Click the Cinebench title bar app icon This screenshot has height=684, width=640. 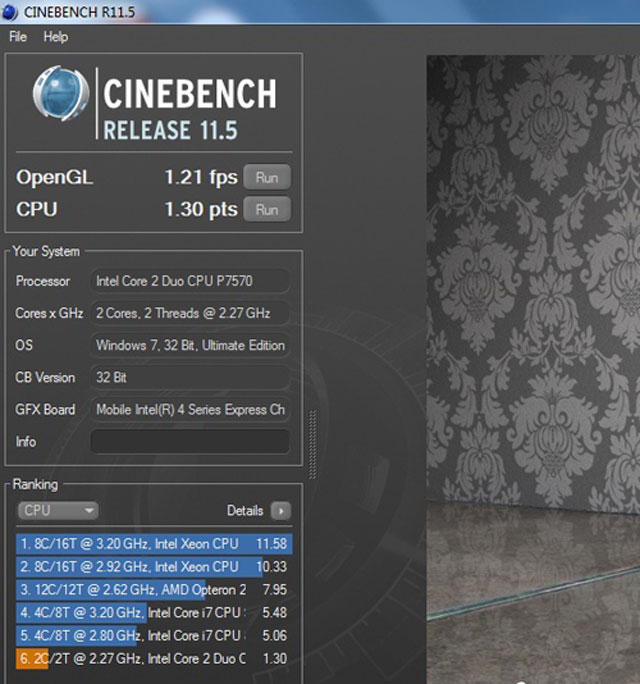(10, 12)
